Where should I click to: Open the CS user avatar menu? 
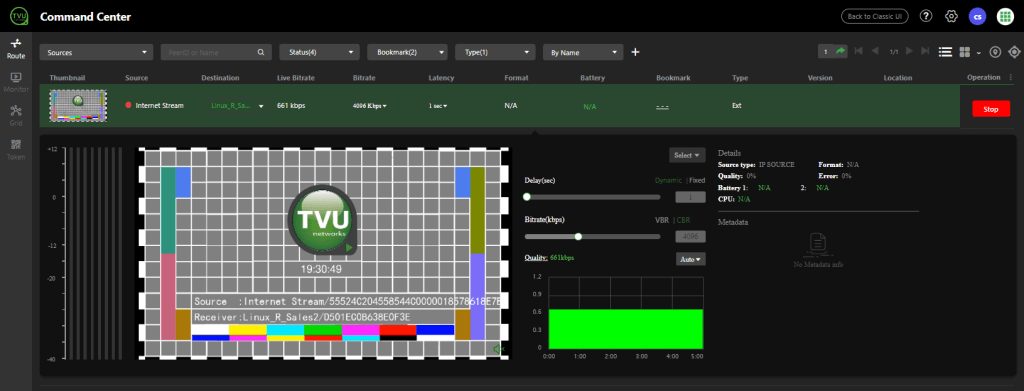[x=977, y=16]
